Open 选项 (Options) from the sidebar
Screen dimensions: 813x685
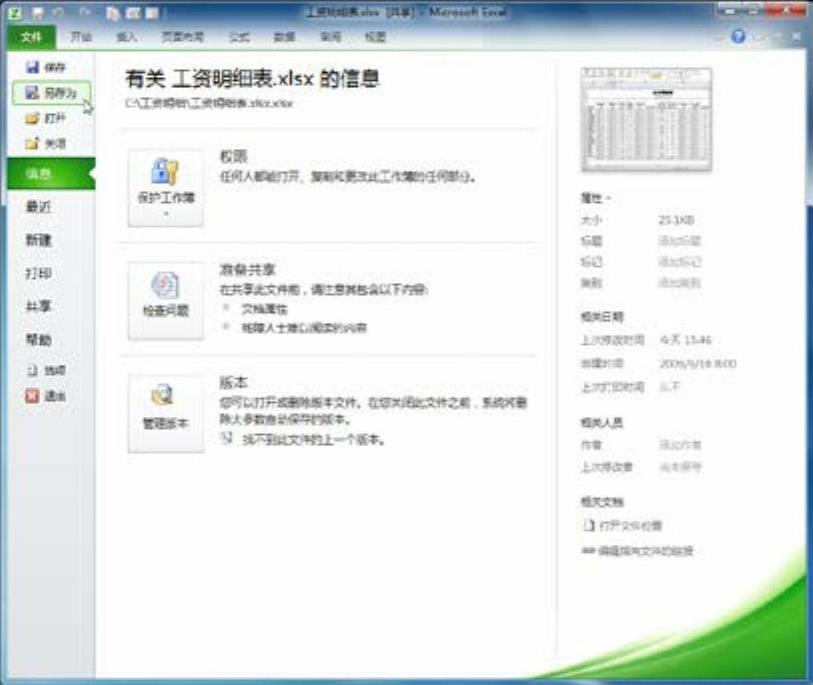click(46, 370)
